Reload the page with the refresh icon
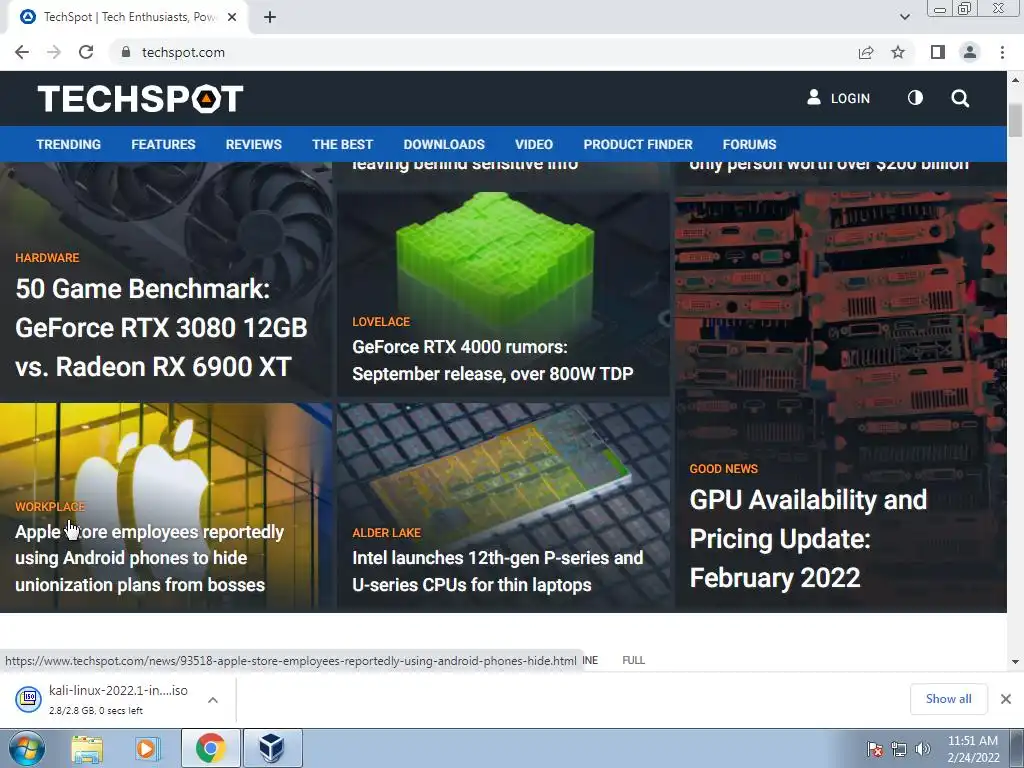The height and width of the screenshot is (768, 1024). (x=86, y=52)
